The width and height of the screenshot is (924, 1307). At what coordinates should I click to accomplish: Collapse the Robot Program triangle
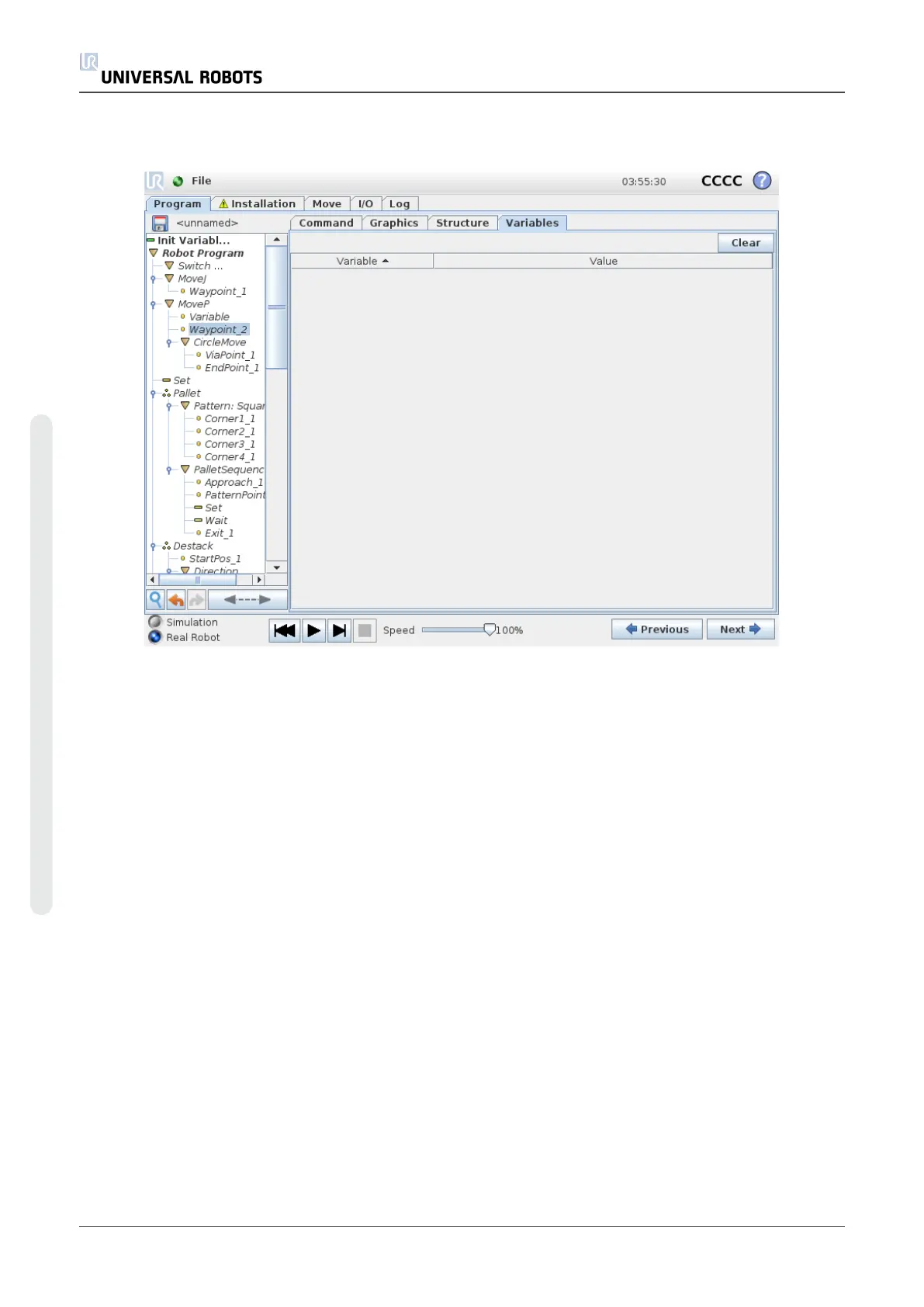[x=154, y=253]
